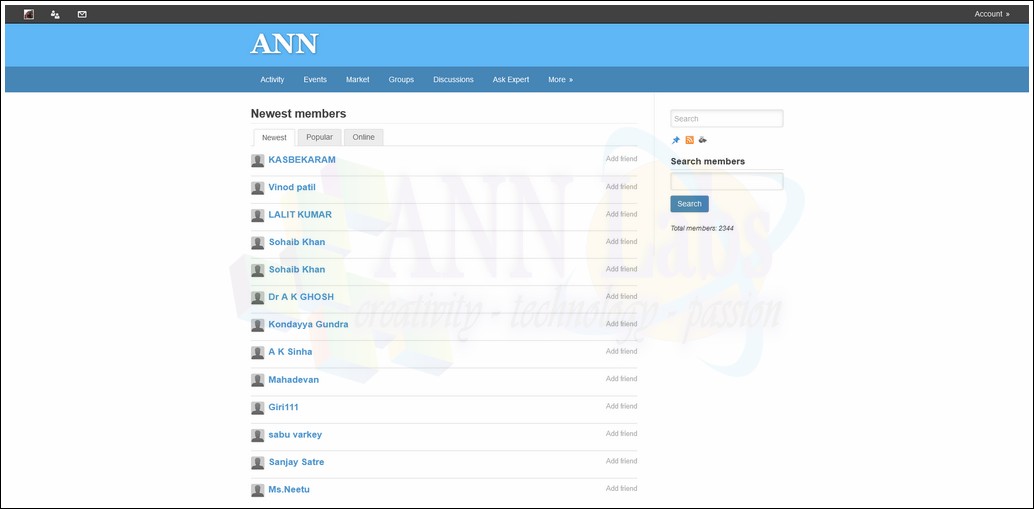Add Vinod patil as a friend
Screen dimensions: 1034x509
pyautogui.click(x=621, y=187)
